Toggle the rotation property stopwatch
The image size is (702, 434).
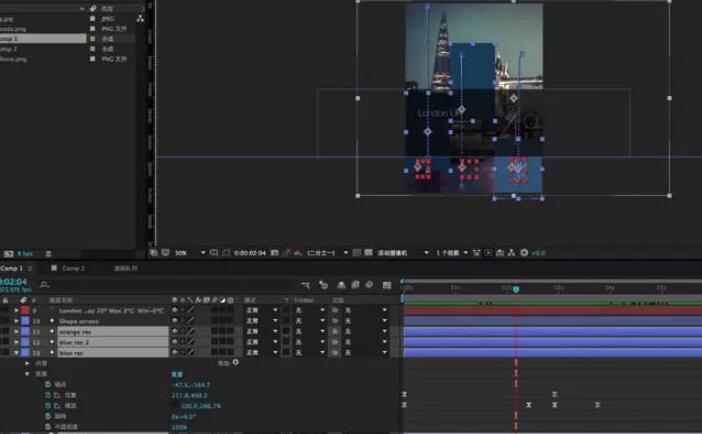point(48,417)
